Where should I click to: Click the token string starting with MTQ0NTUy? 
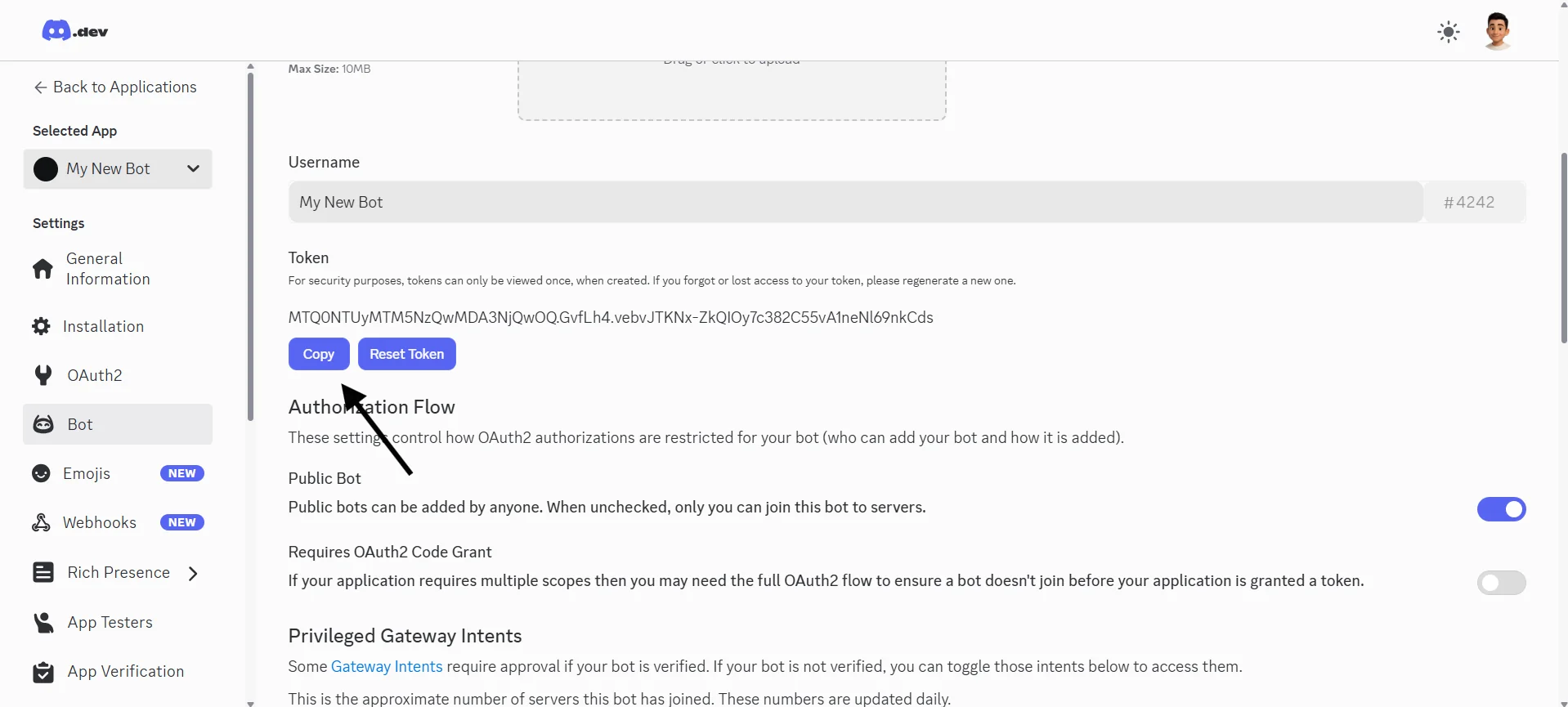click(611, 317)
